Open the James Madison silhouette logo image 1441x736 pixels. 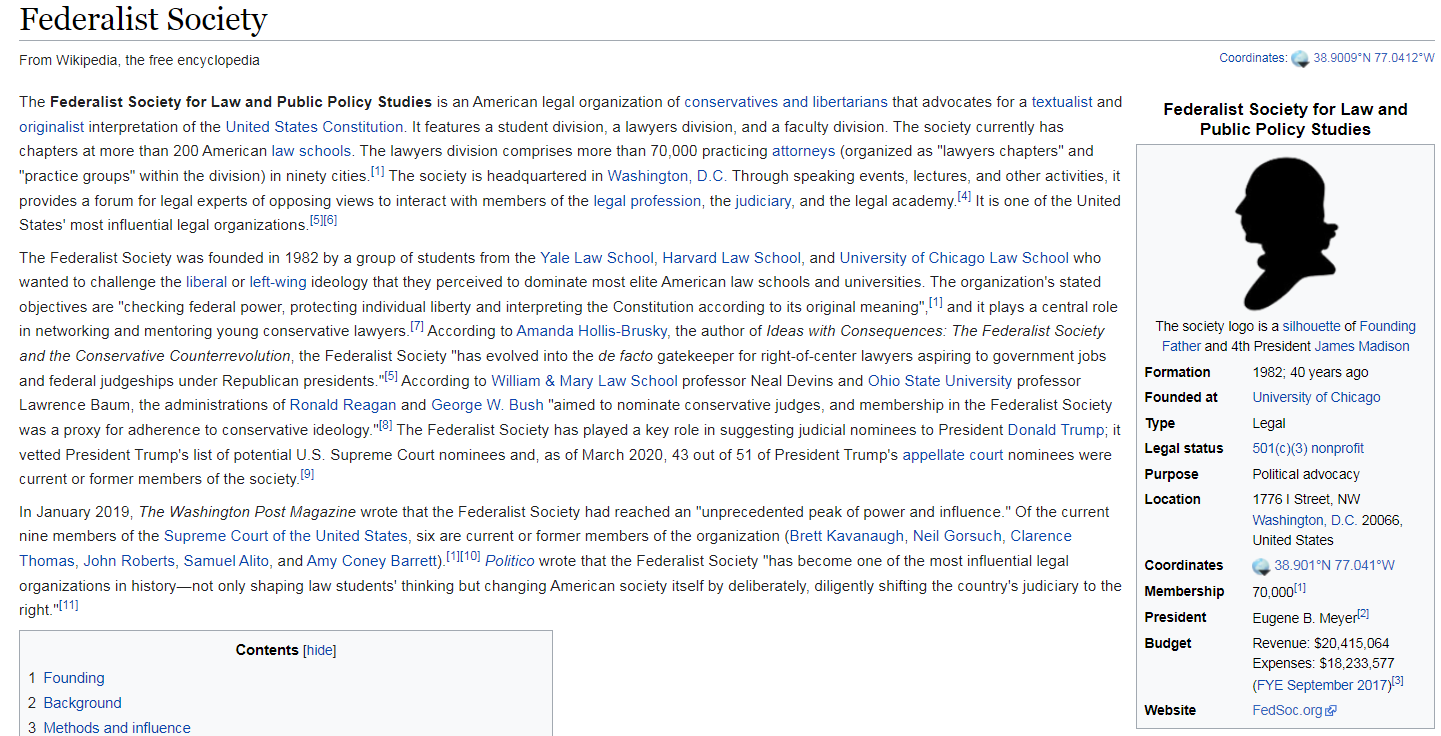coord(1285,233)
